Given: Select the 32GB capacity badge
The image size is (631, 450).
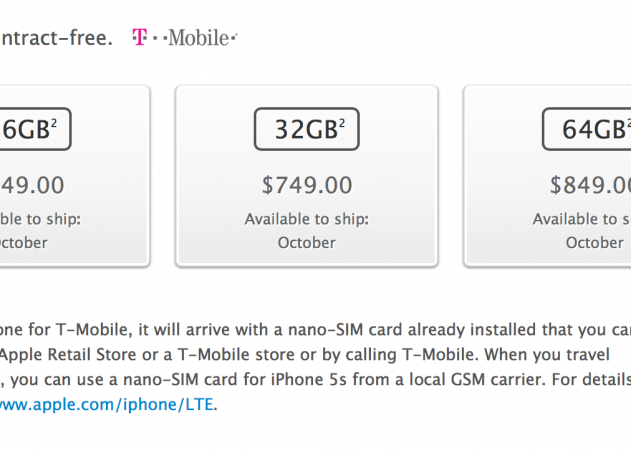Looking at the screenshot, I should (306, 130).
